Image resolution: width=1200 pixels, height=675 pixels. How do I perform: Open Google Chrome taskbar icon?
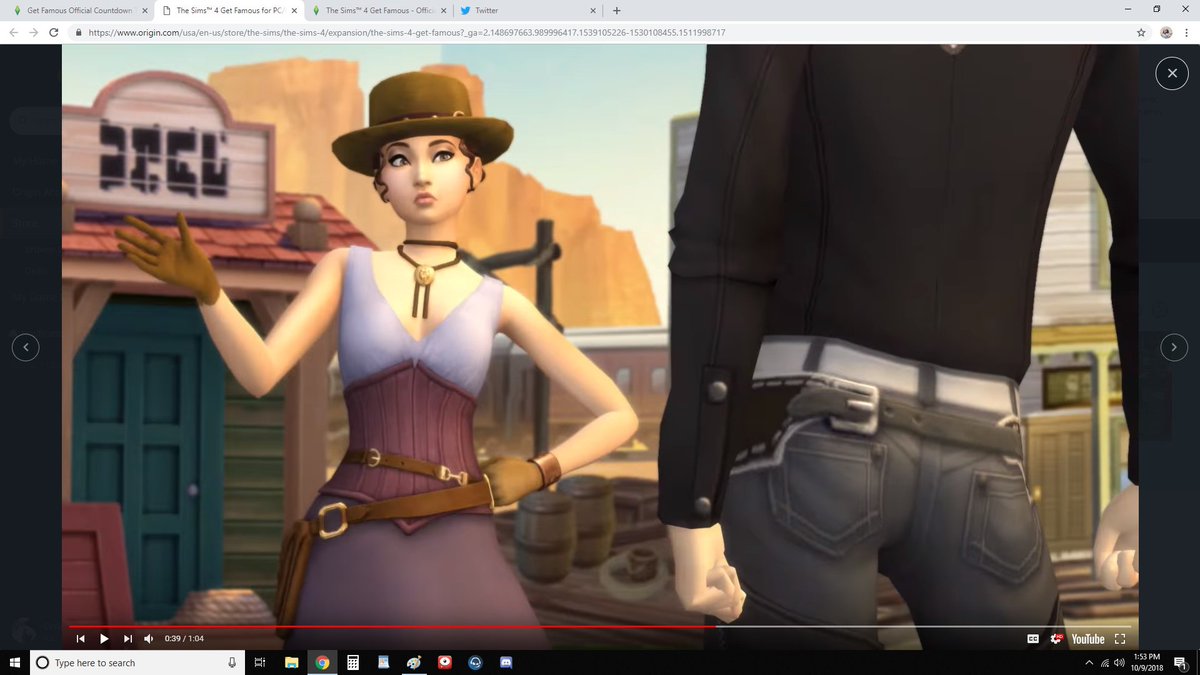click(322, 662)
